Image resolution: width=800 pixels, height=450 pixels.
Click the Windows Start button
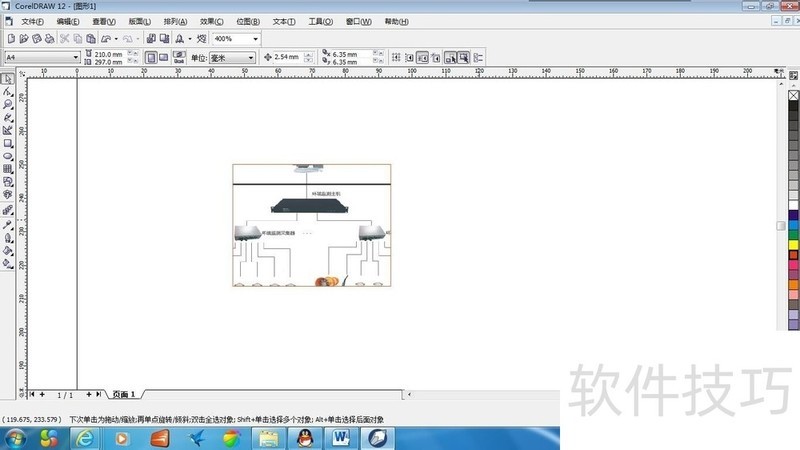17,438
